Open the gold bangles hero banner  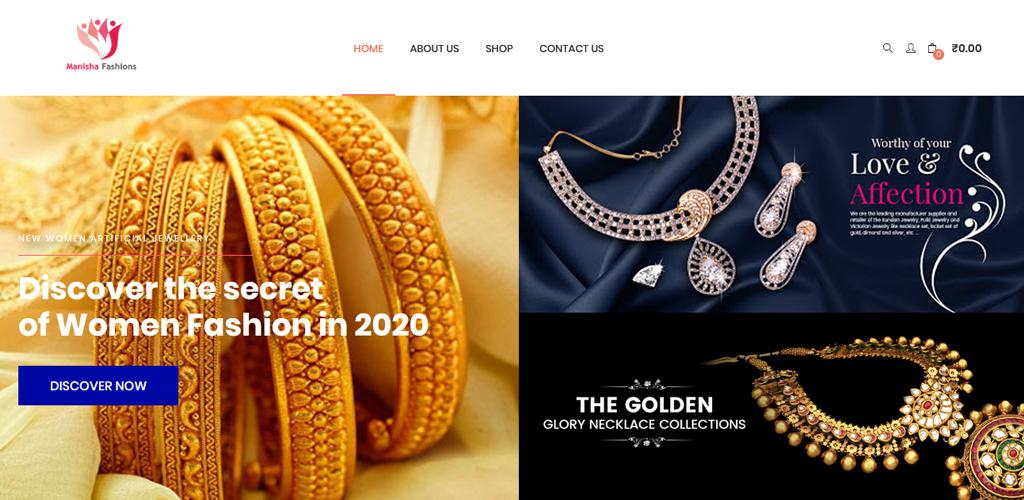click(x=259, y=298)
